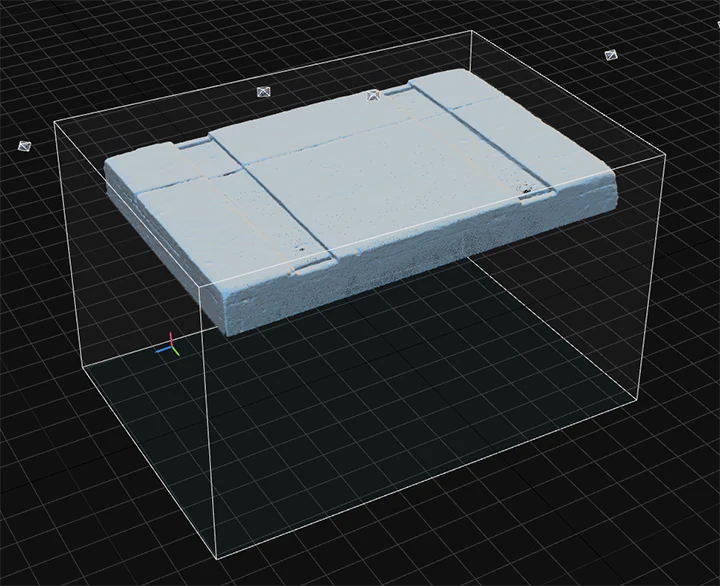Select the leftmost camera marker
Image resolution: width=720 pixels, height=586 pixels.
pos(24,146)
